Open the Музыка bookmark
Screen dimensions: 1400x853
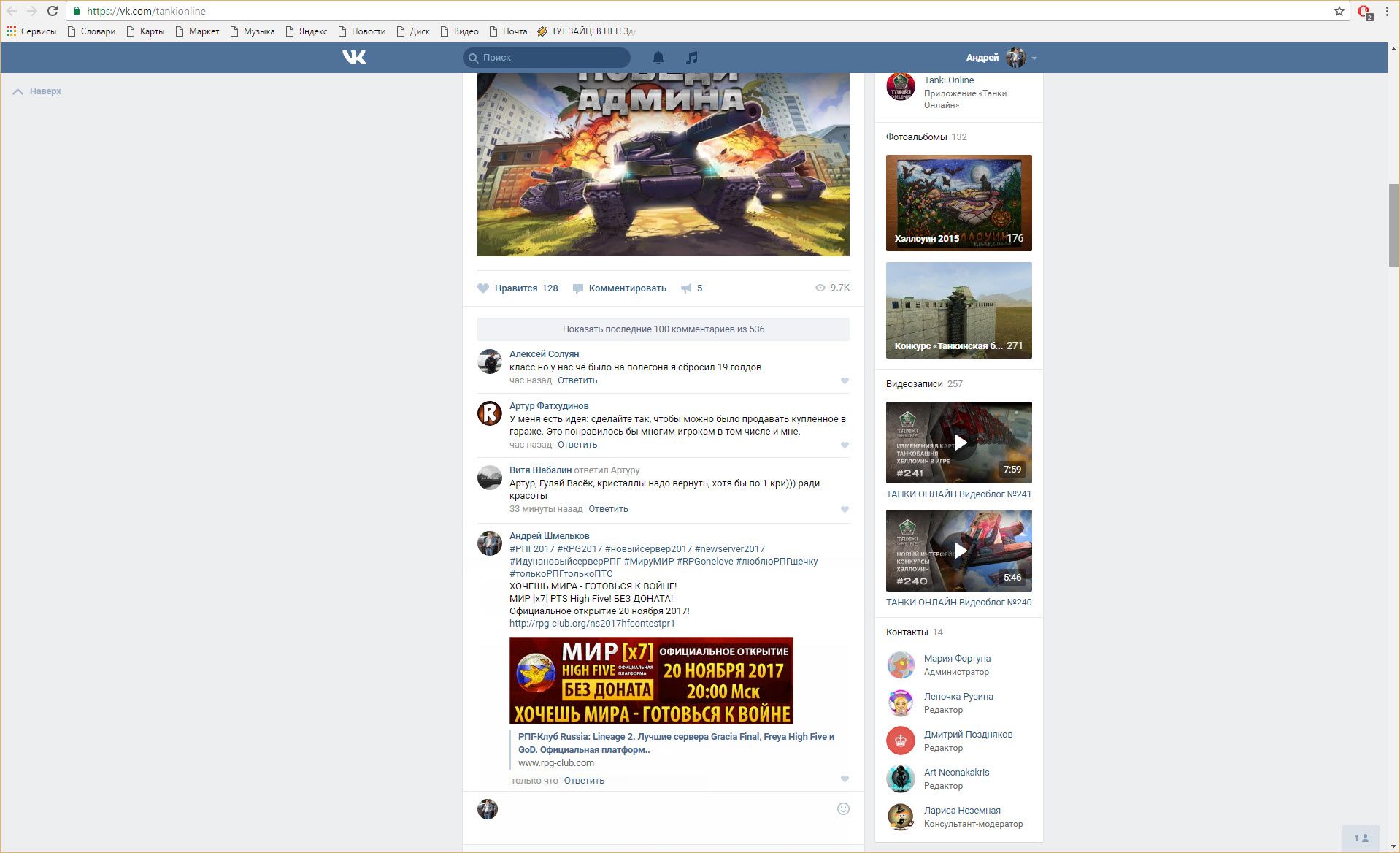(x=253, y=31)
